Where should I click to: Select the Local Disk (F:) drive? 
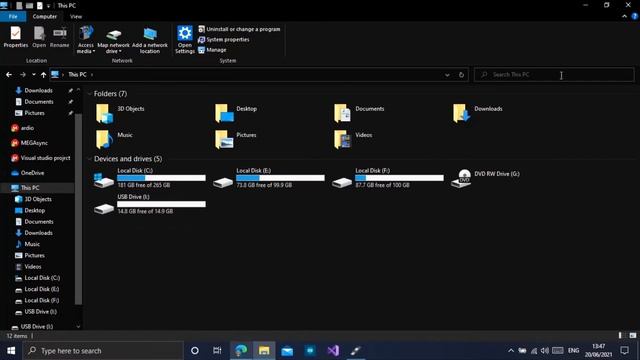click(x=387, y=178)
